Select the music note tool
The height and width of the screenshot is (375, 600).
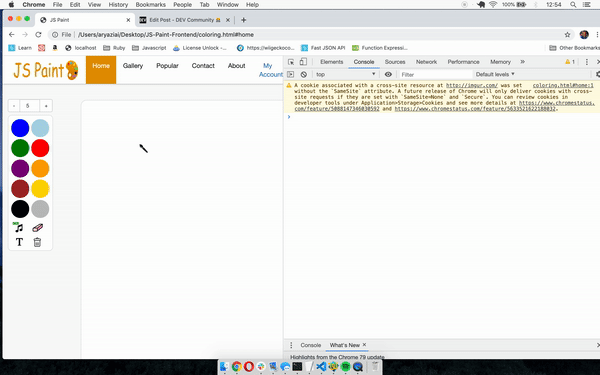click(x=18, y=227)
